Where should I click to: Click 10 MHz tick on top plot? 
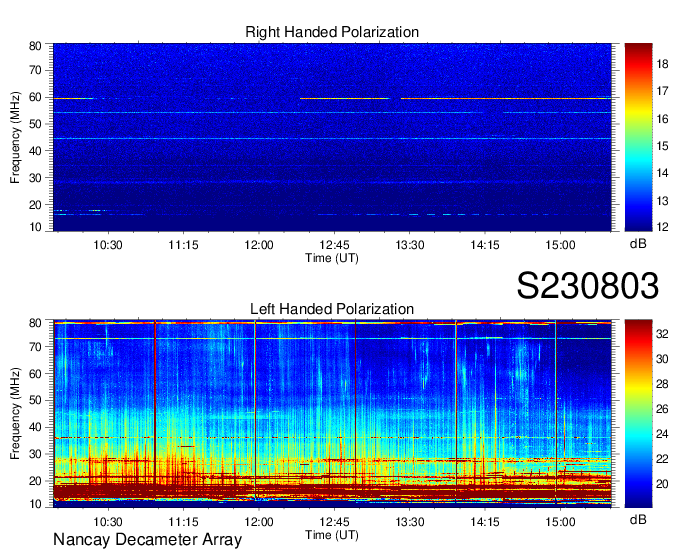tap(35, 227)
